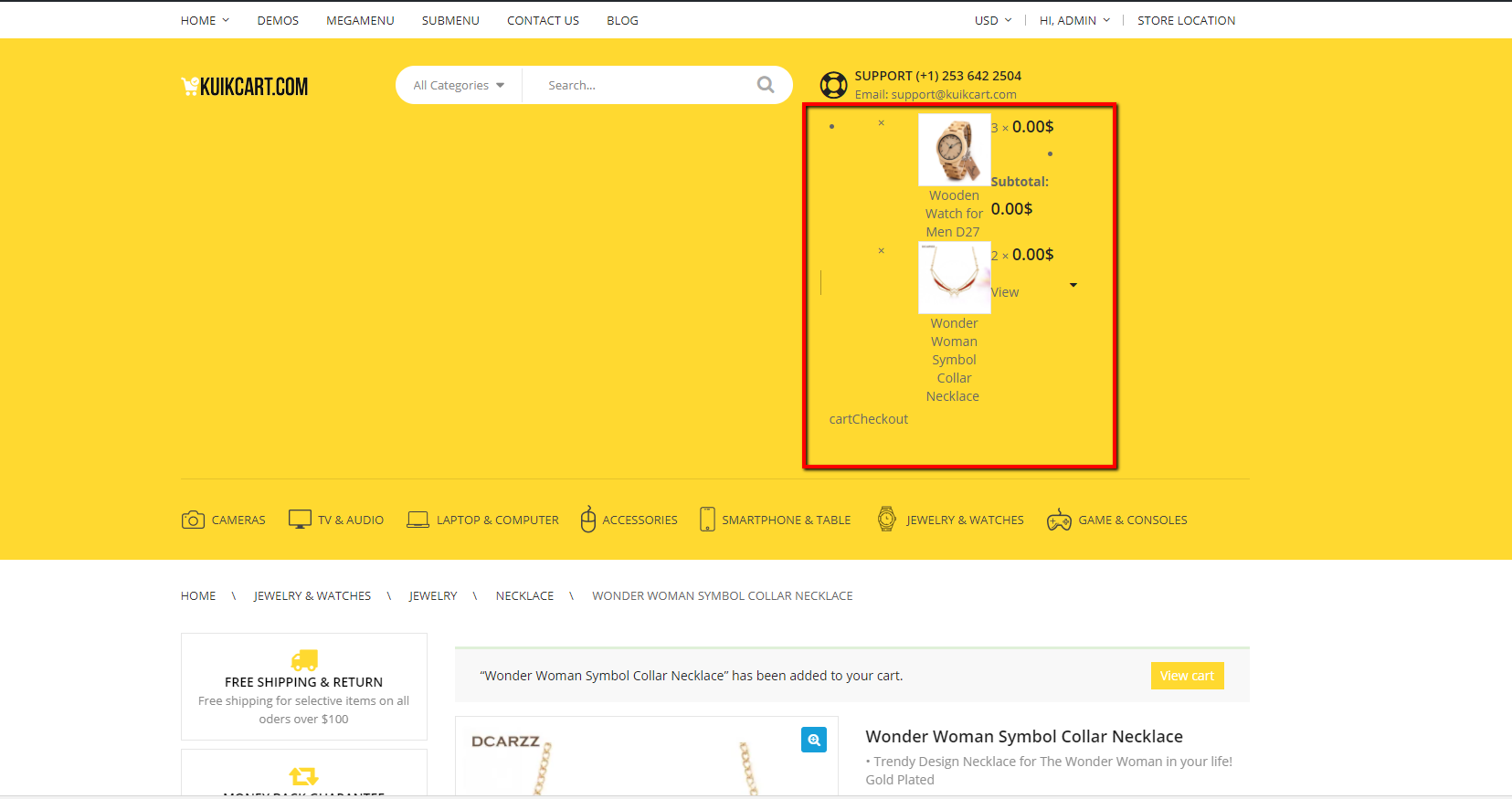Click Free Shipping & Return heading
The image size is (1512, 799).
[x=304, y=682]
